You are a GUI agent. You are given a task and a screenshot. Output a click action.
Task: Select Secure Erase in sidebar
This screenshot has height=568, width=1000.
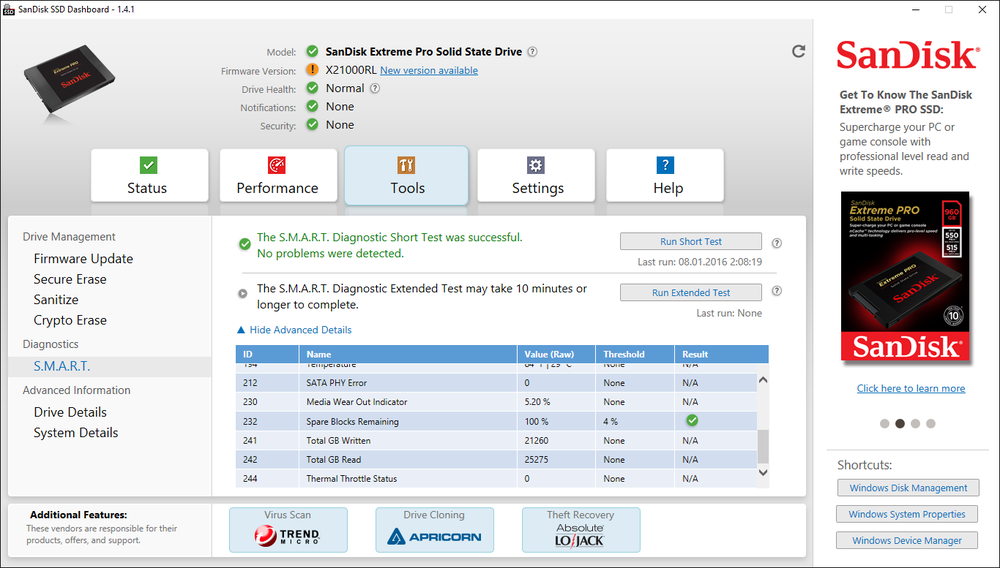[70, 279]
